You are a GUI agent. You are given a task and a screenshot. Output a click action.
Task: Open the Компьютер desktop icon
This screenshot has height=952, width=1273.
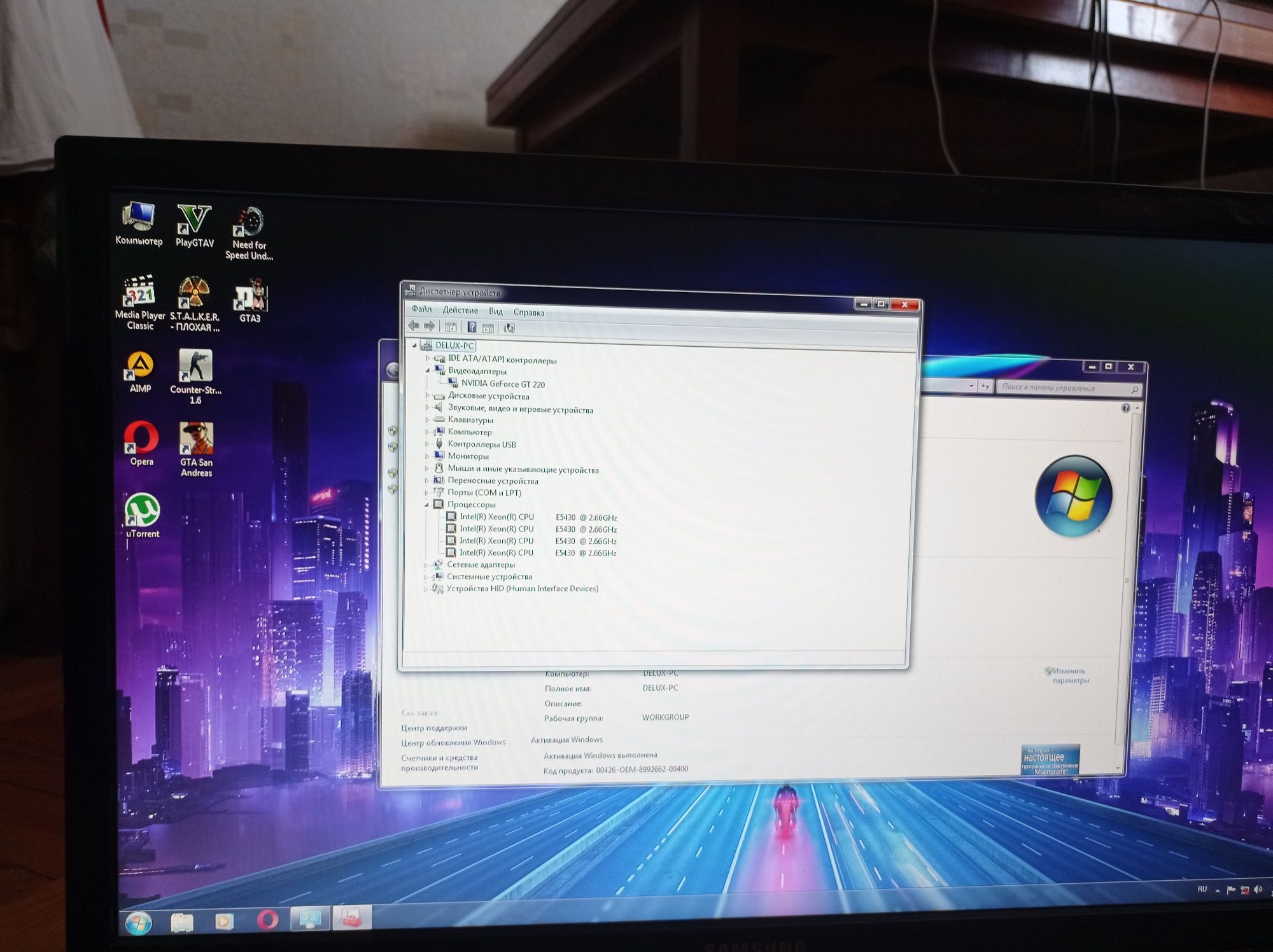(139, 223)
